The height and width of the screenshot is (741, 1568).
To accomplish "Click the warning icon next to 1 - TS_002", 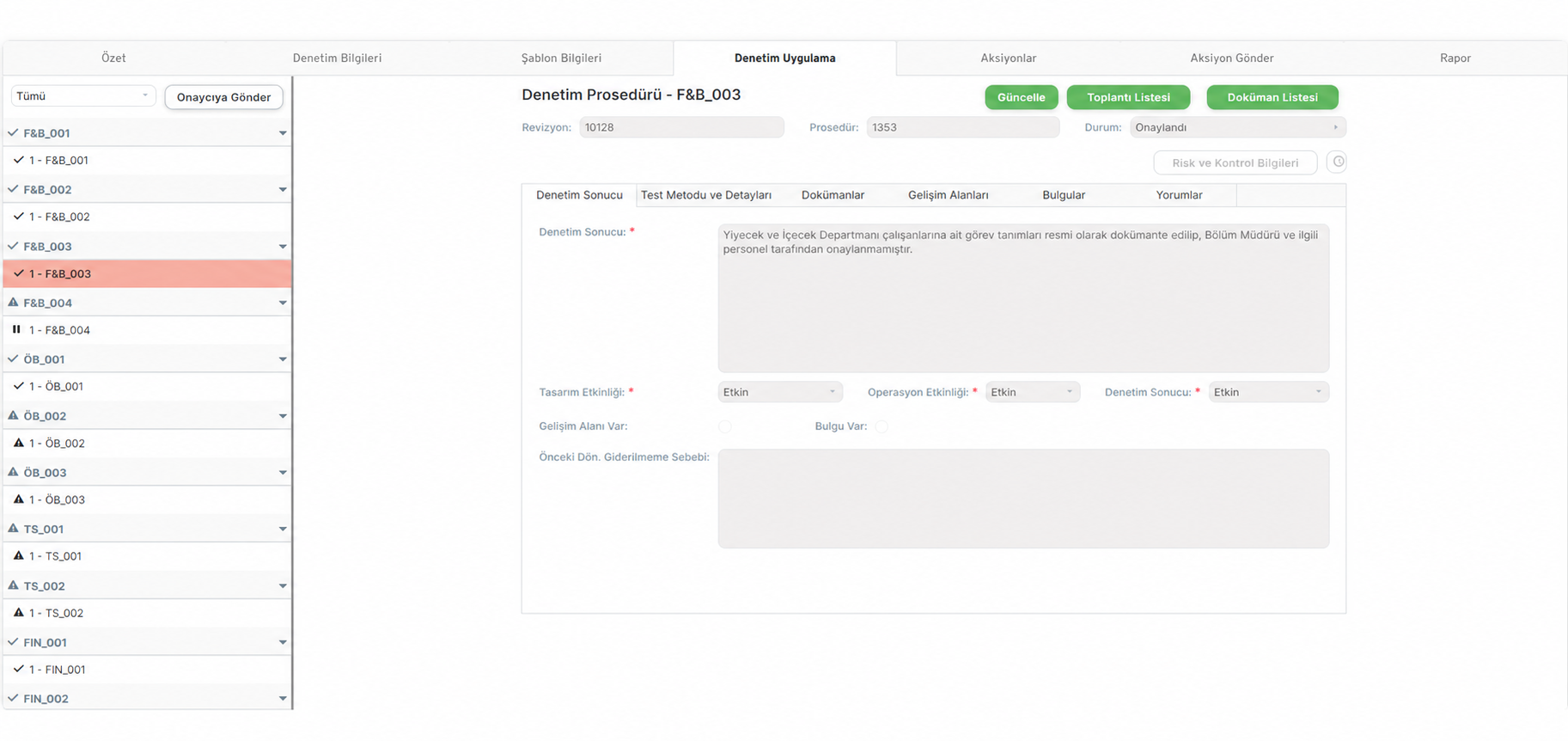I will click(x=18, y=613).
